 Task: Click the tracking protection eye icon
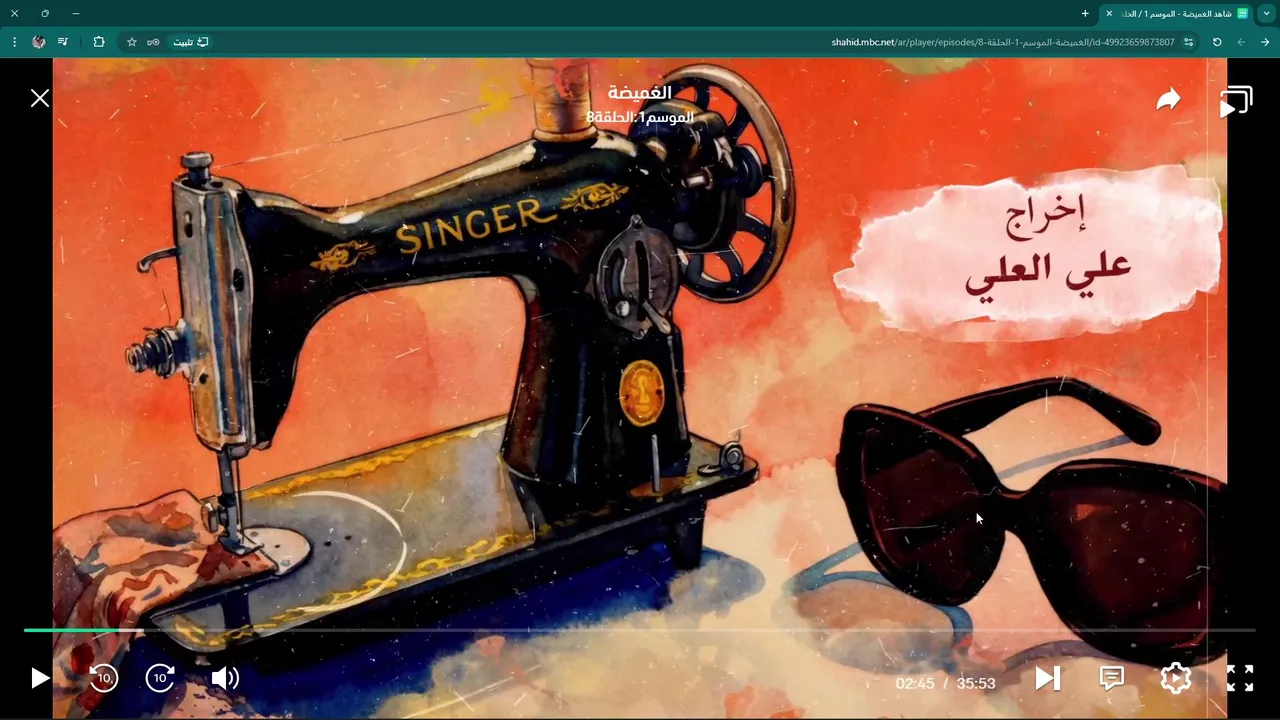coord(153,42)
